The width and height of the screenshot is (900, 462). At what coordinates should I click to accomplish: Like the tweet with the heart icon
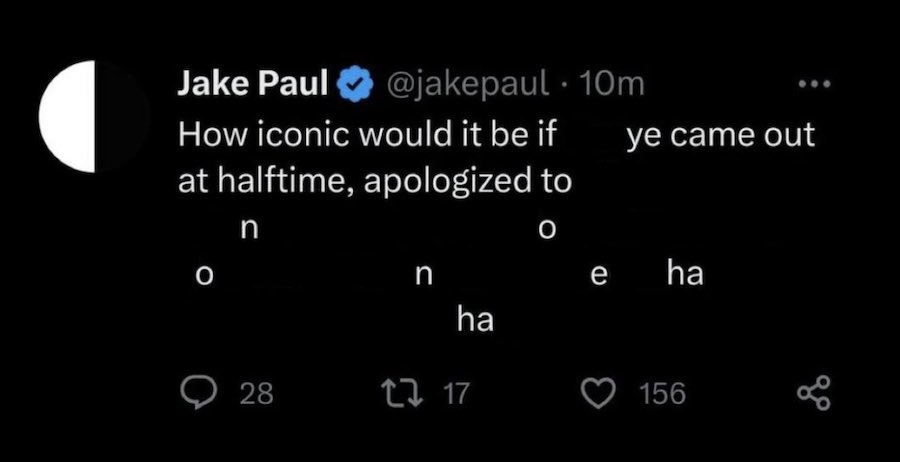(602, 393)
